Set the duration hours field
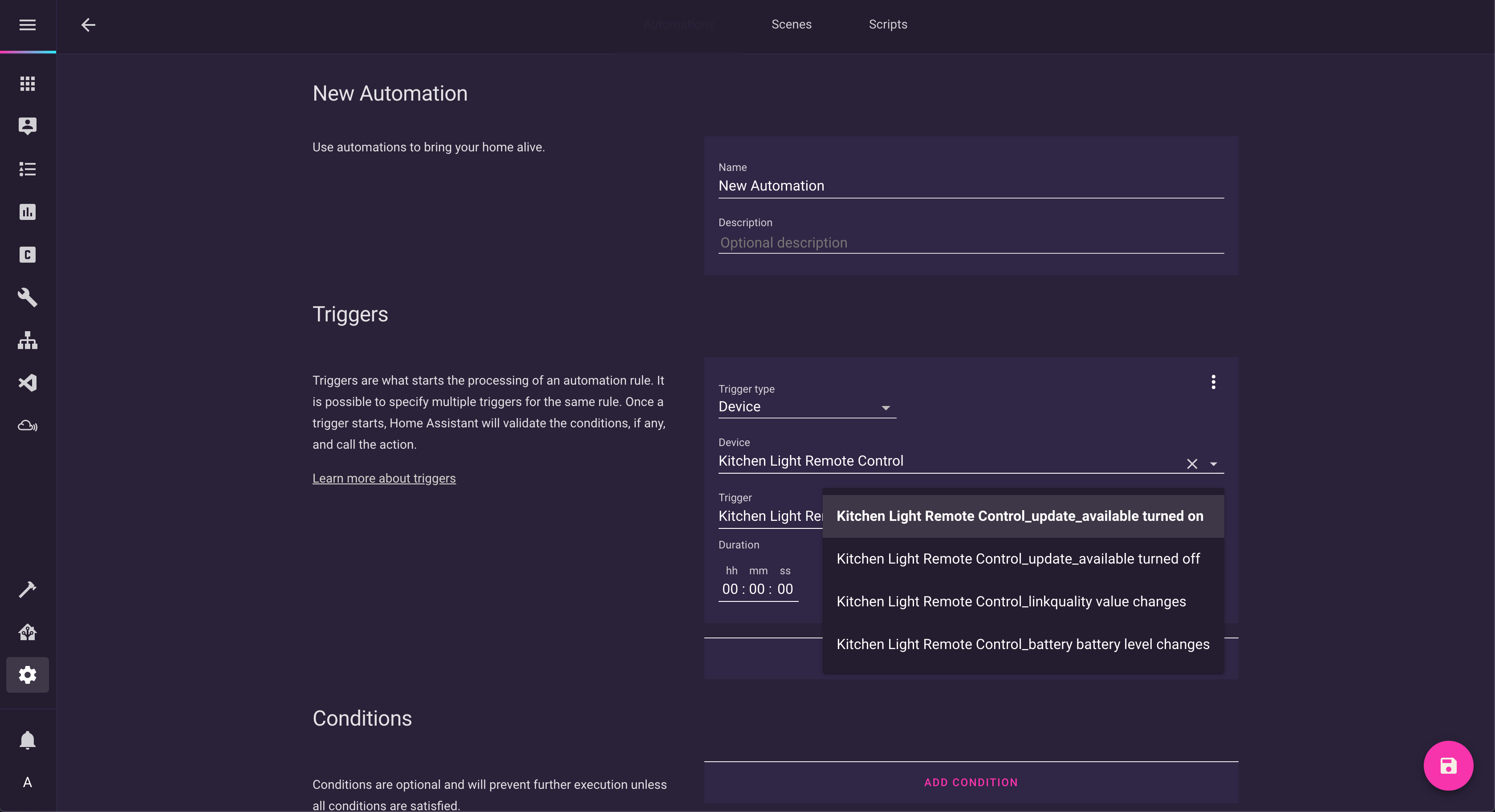 (730, 589)
